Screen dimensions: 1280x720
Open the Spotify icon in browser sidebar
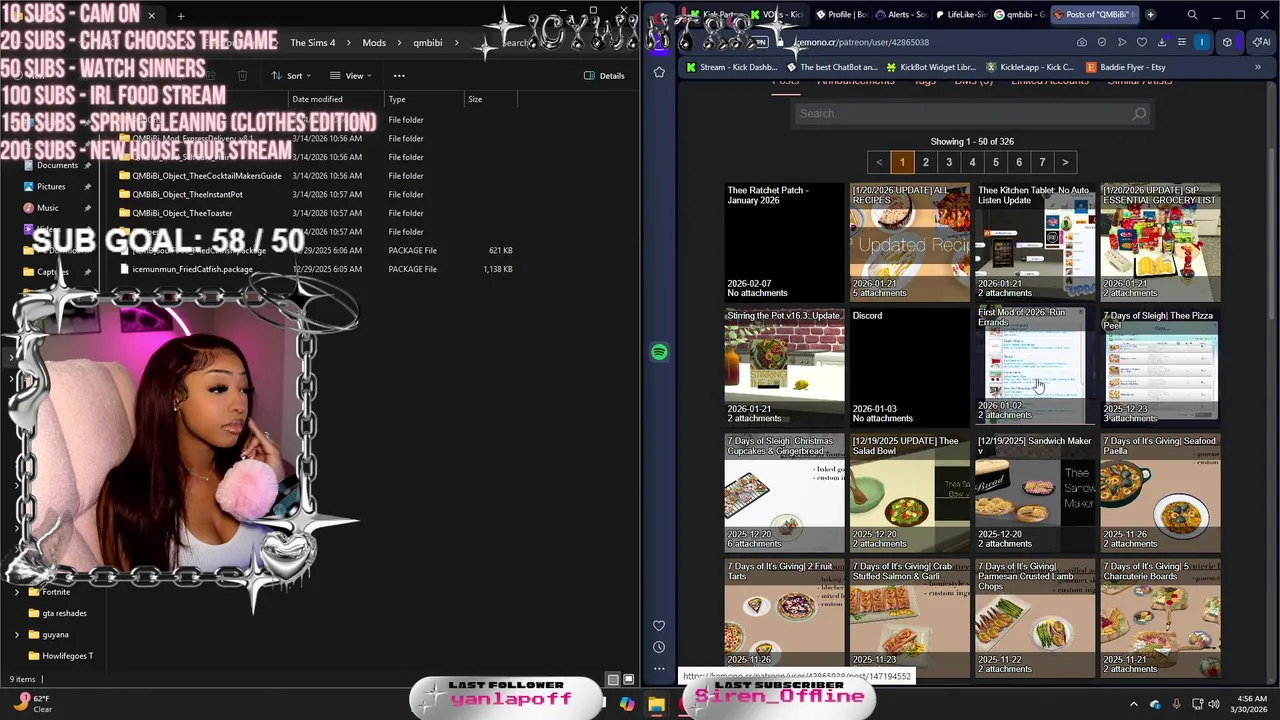[x=659, y=352]
